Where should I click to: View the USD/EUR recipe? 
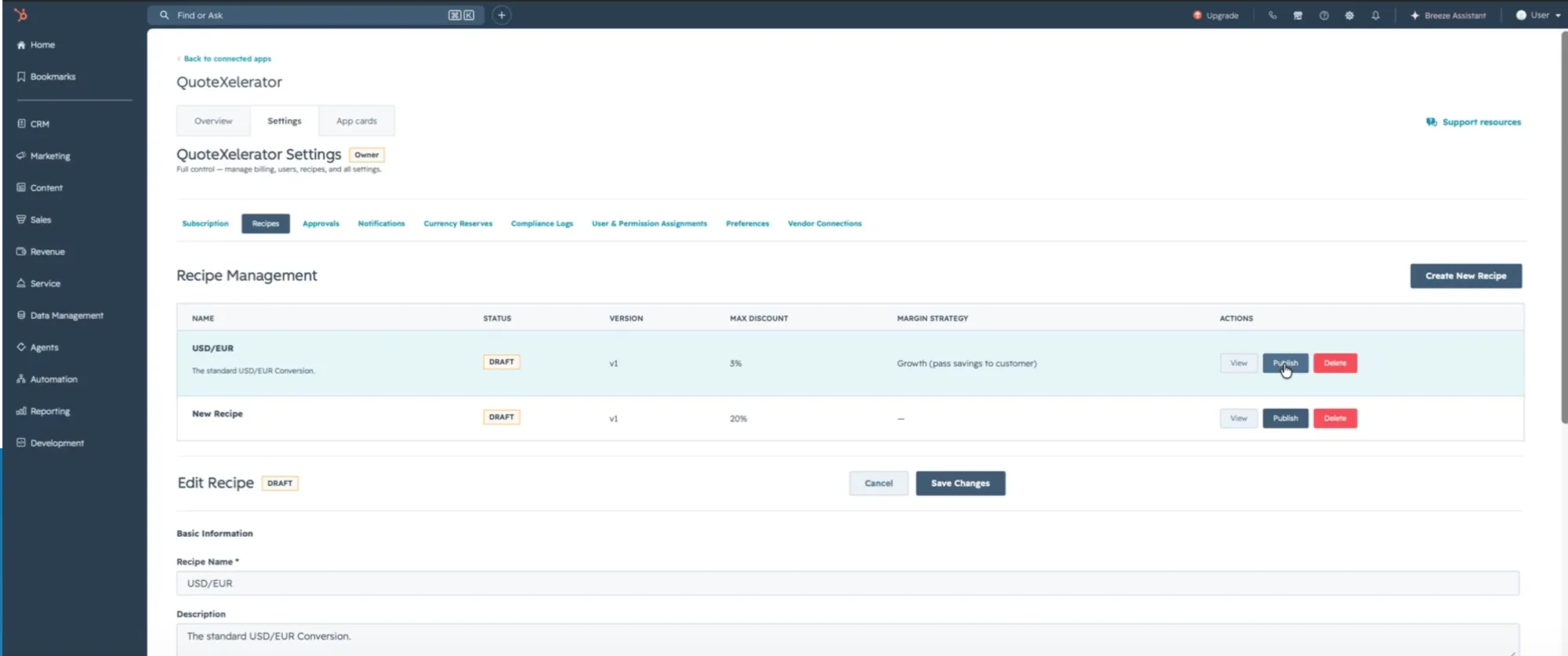(x=1239, y=363)
